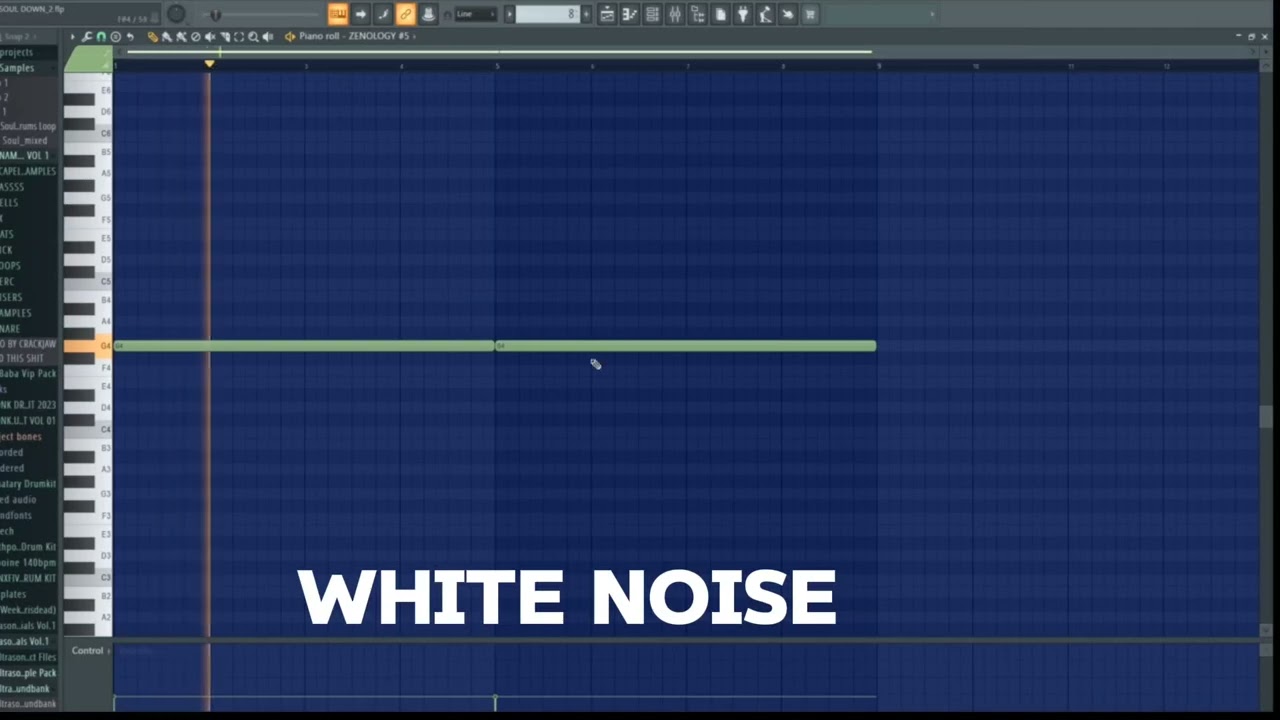The image size is (1280, 720).
Task: Click the highlighted G4 piano key
Action: (x=88, y=346)
